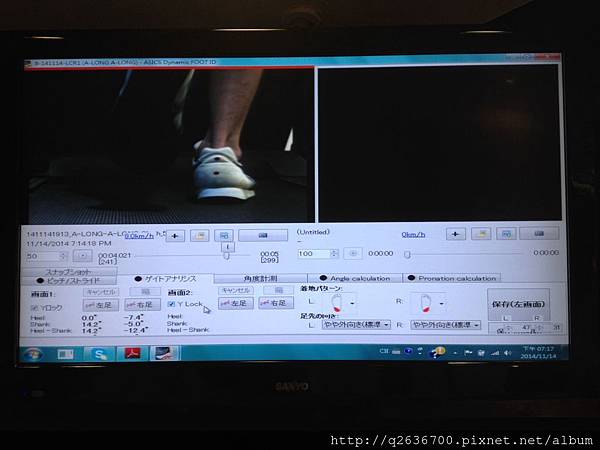Click the window switcher icon on taskbar
This screenshot has height=450, width=600.
point(65,354)
